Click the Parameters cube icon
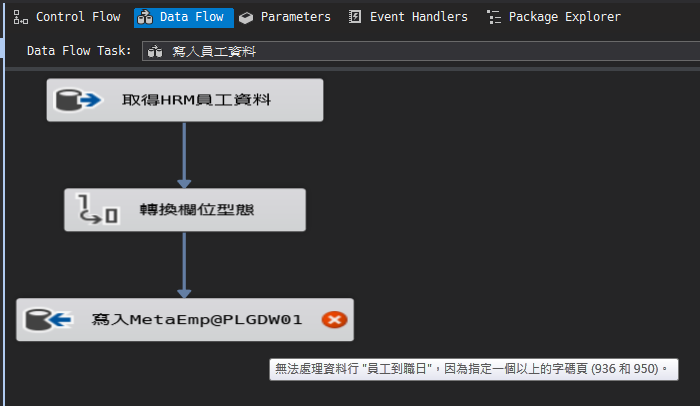Viewport: 700px width, 406px height. 246,17
